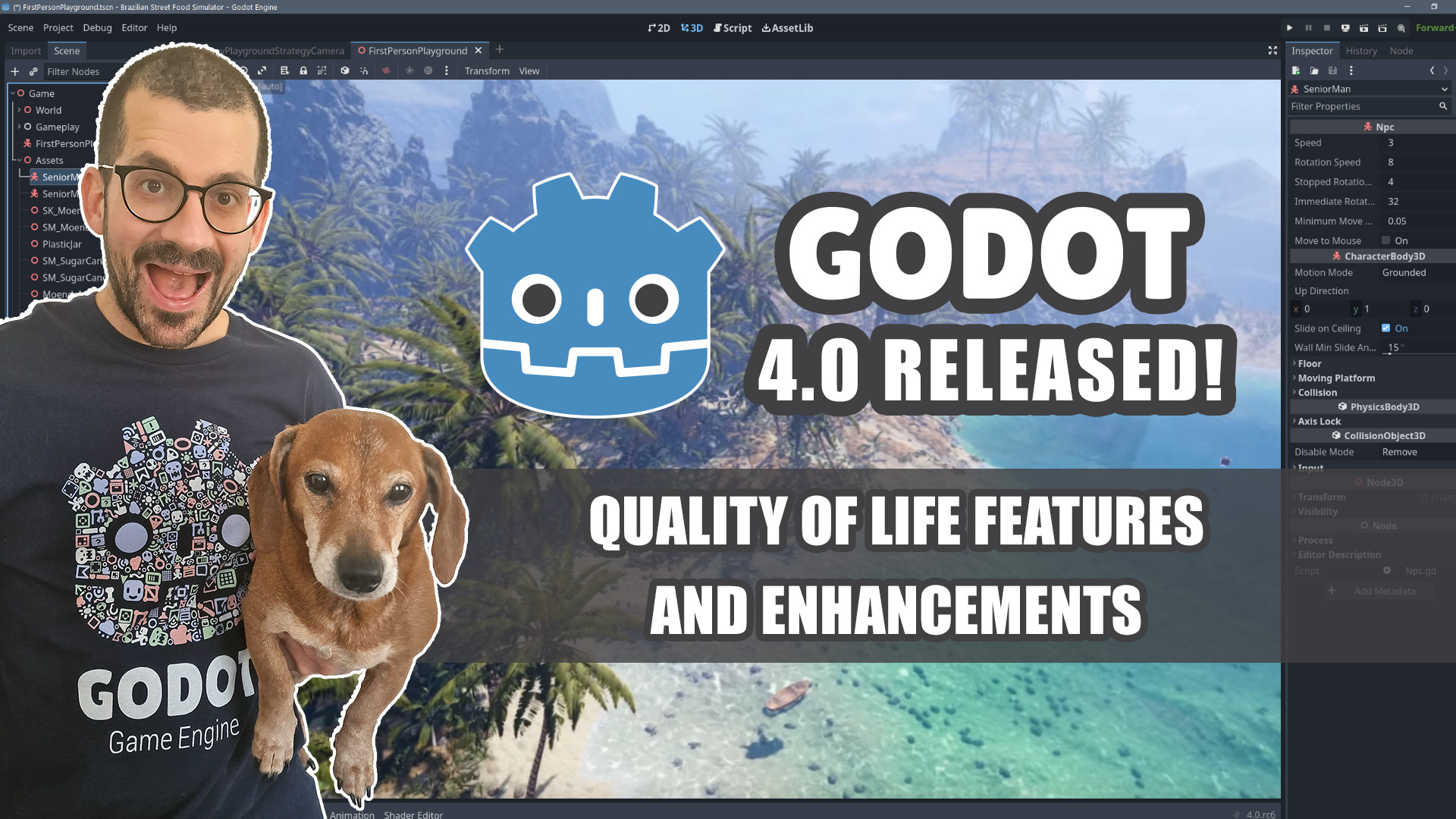Toggle preview of the cinematic camera
The image size is (1456, 819).
(x=385, y=70)
